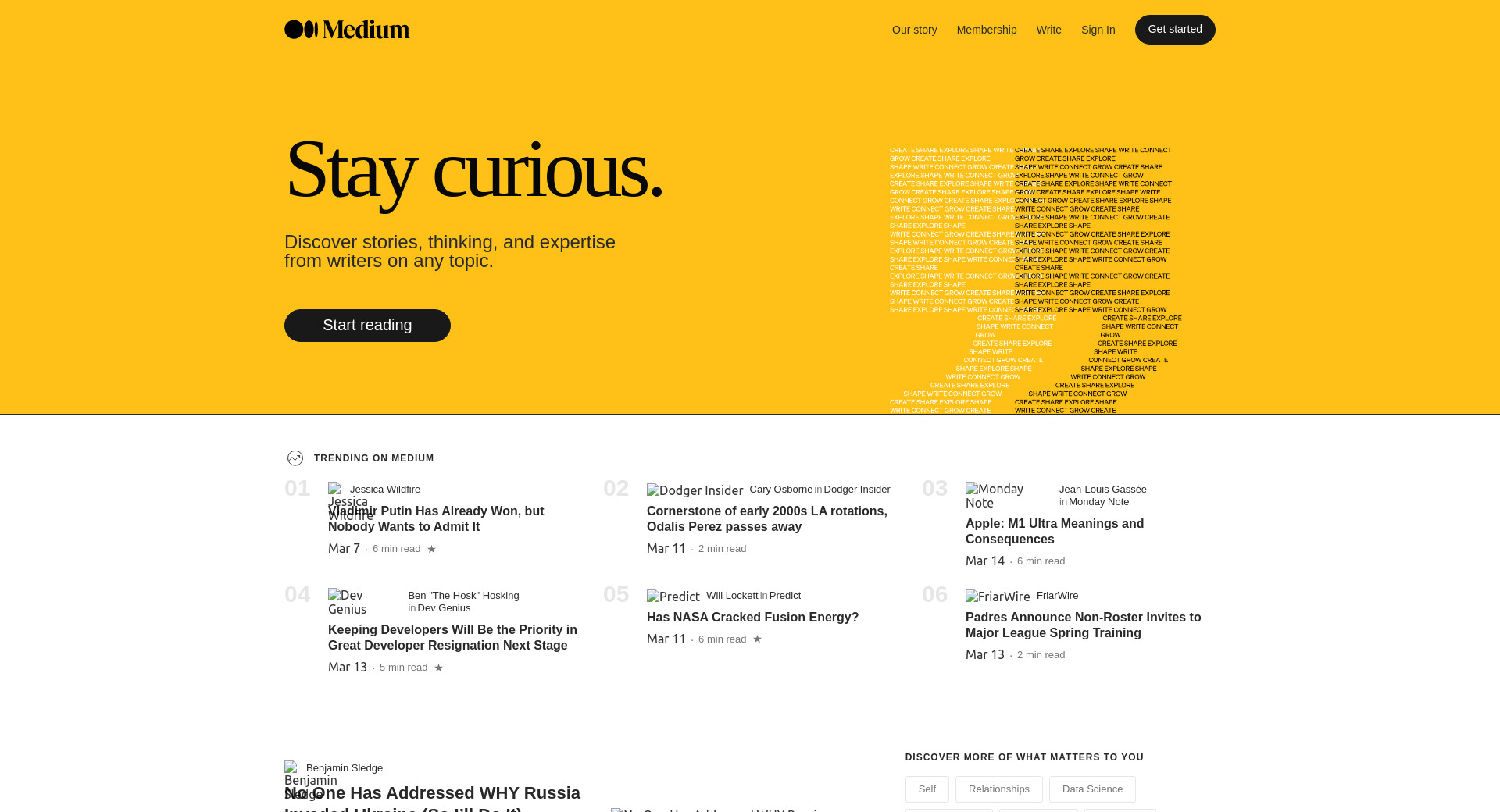The image size is (1500, 812).
Task: Click Sign In in the header
Action: 1098,30
